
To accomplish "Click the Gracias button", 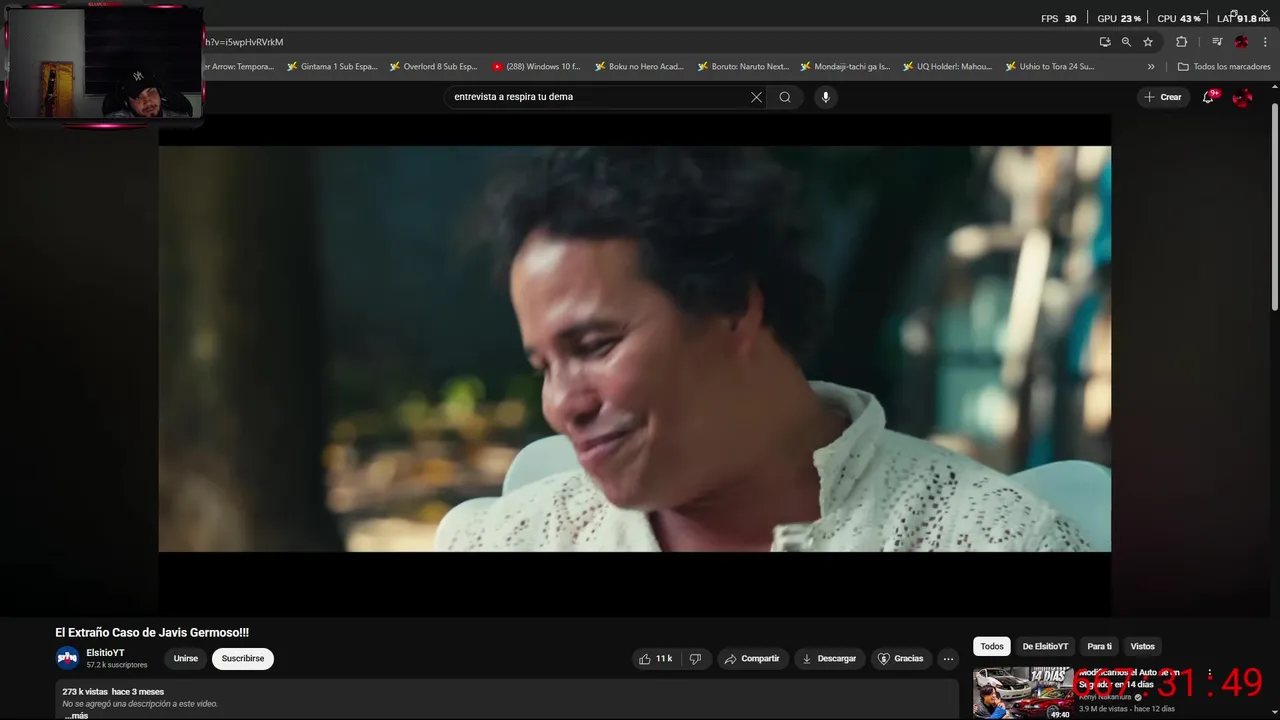I will click(x=900, y=659).
